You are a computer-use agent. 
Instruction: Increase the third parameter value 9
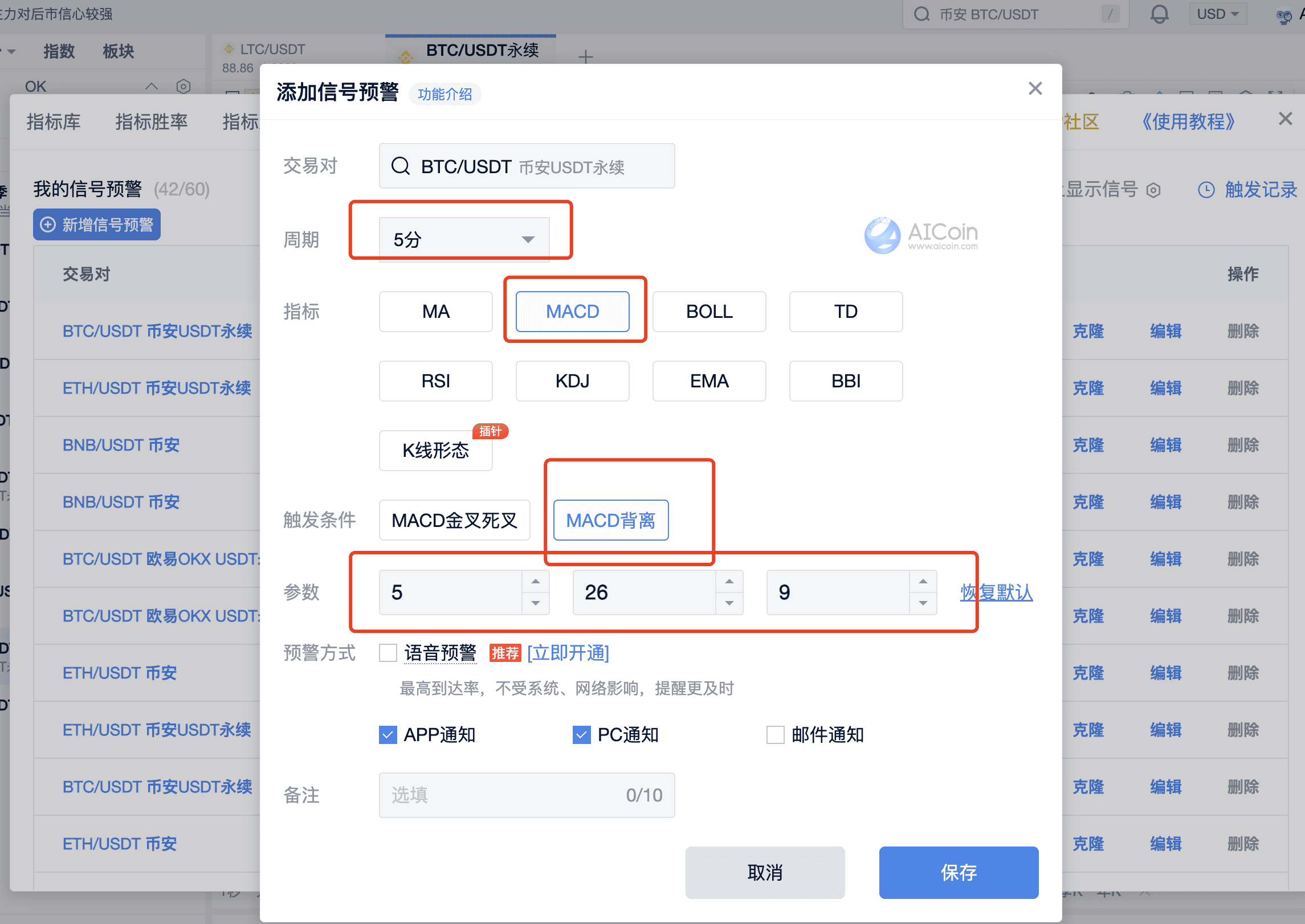pos(923,582)
